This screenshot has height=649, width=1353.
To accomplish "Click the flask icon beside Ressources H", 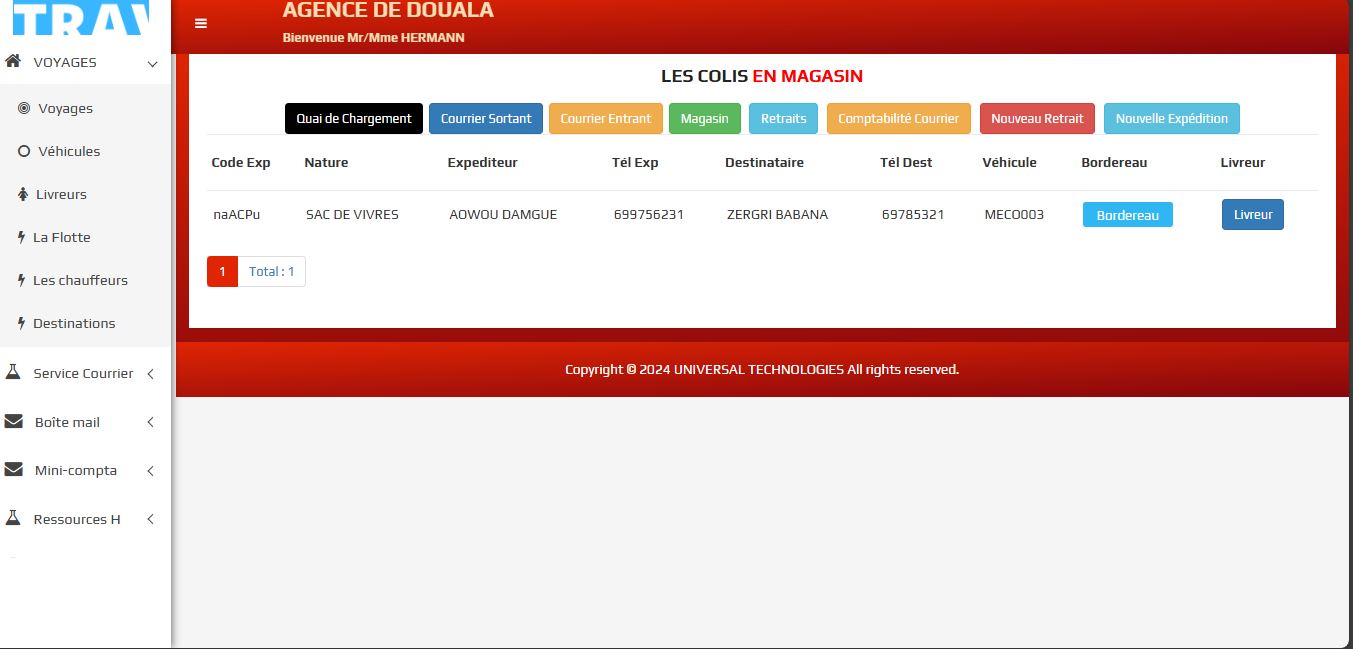I will point(13,519).
